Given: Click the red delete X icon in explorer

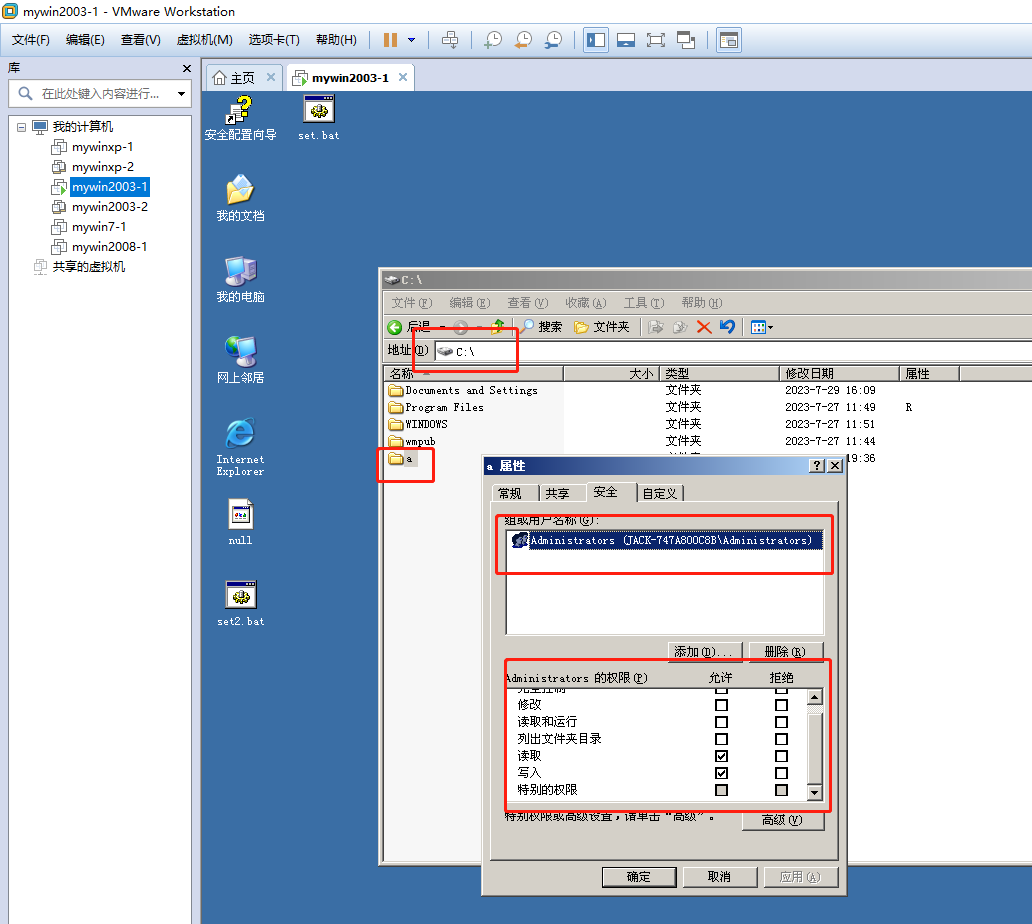Looking at the screenshot, I should (x=704, y=327).
